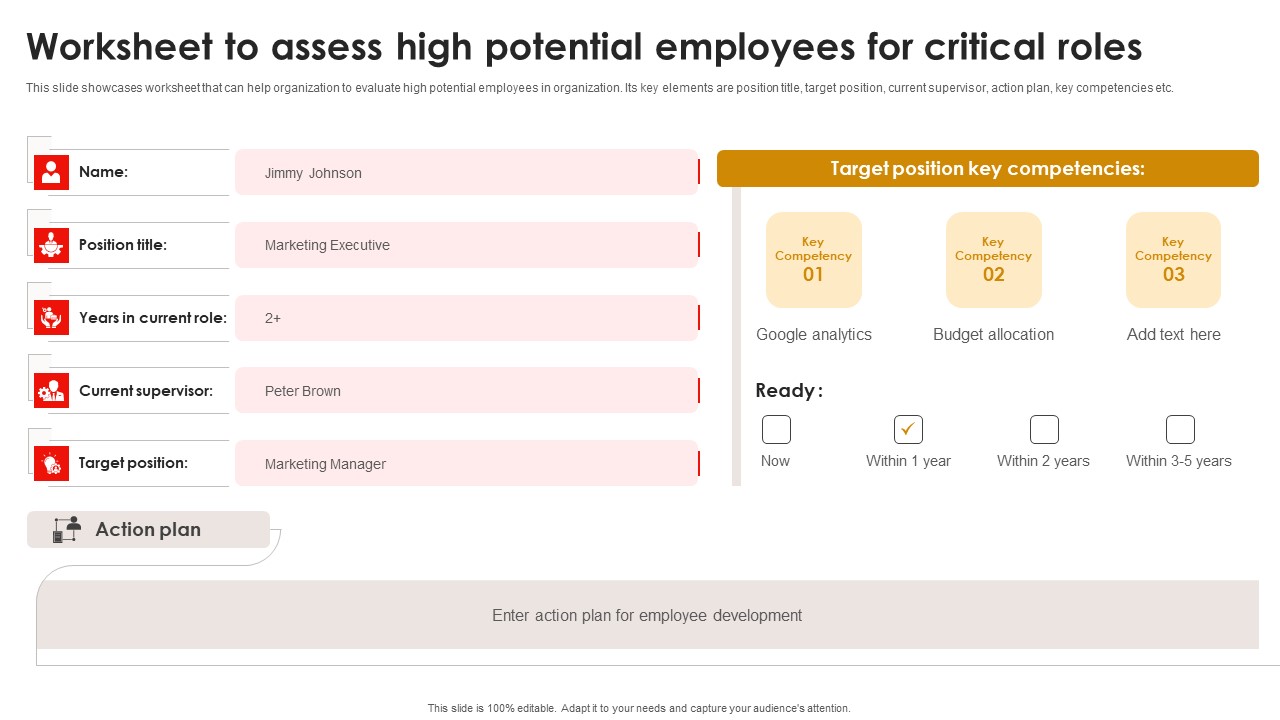Click the Action plan icon

tap(67, 530)
